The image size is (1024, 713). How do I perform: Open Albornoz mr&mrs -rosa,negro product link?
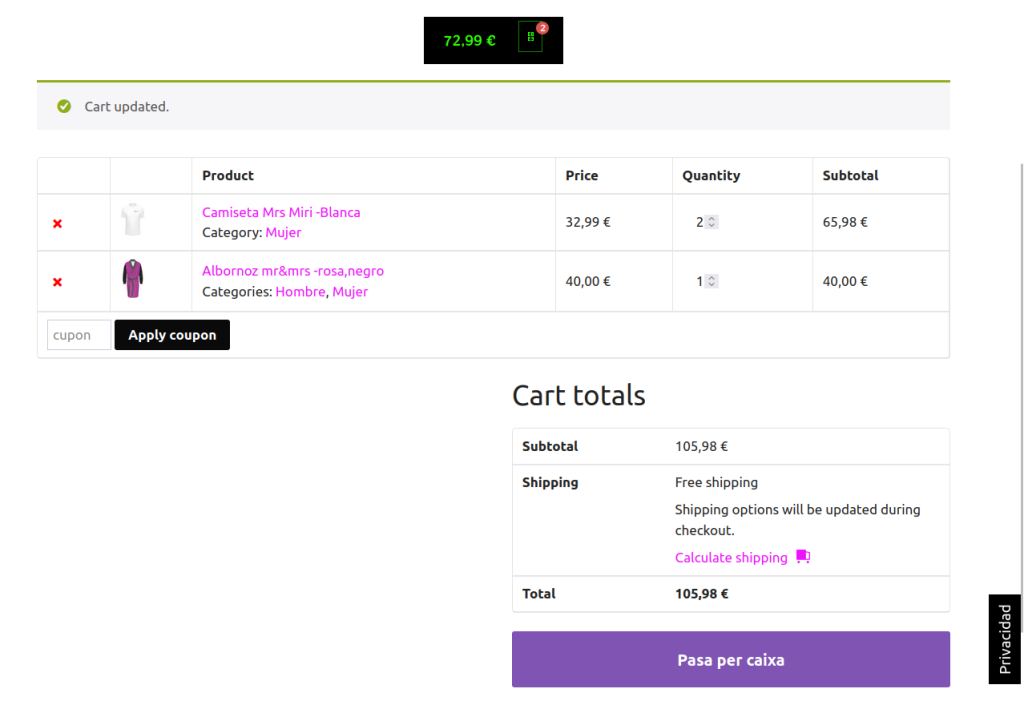click(292, 271)
